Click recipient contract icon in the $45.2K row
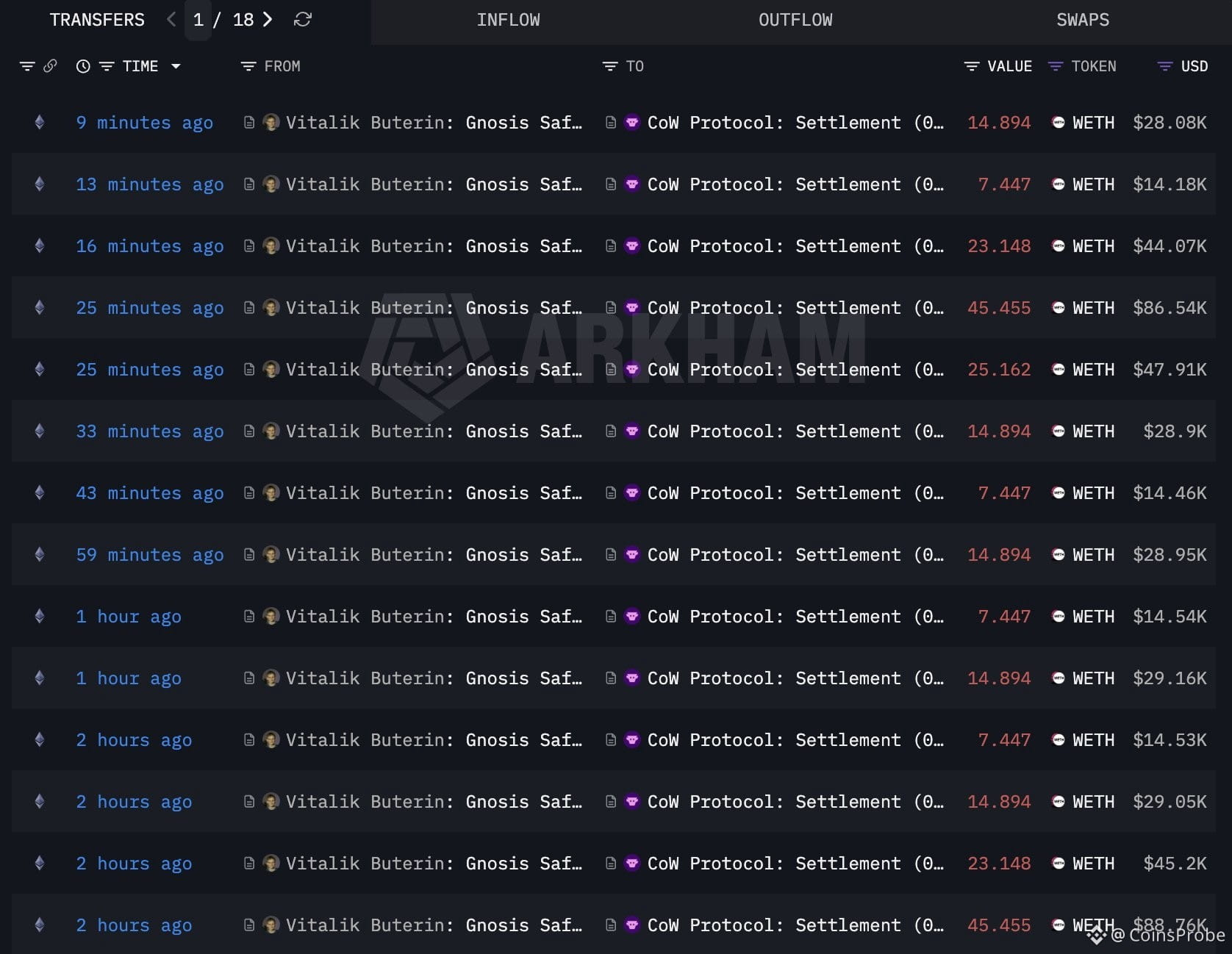This screenshot has width=1232, height=954. point(611,864)
